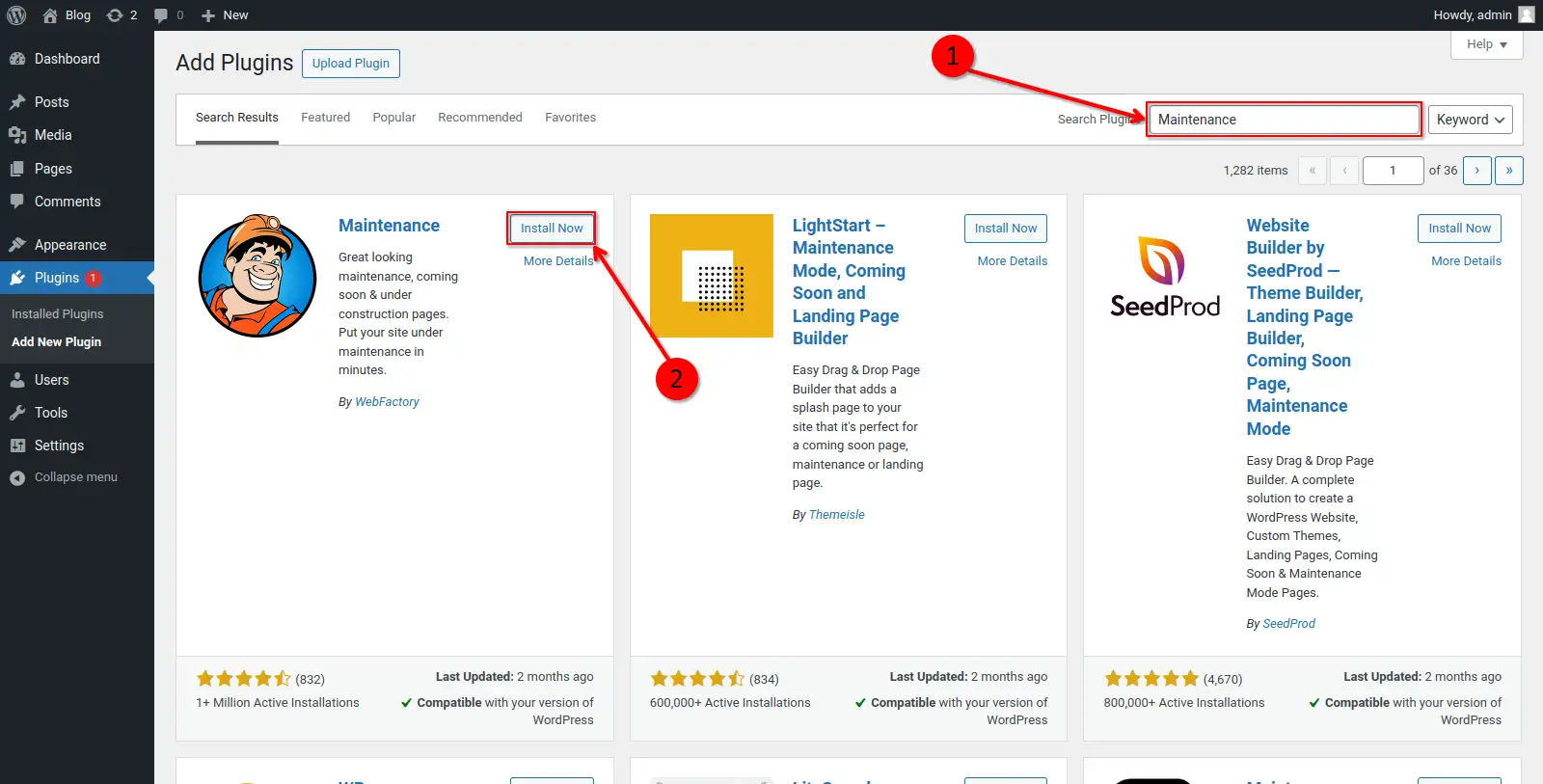Screen dimensions: 1543x784
Task: Click 'Howdy, admin' account text
Action: (1473, 14)
